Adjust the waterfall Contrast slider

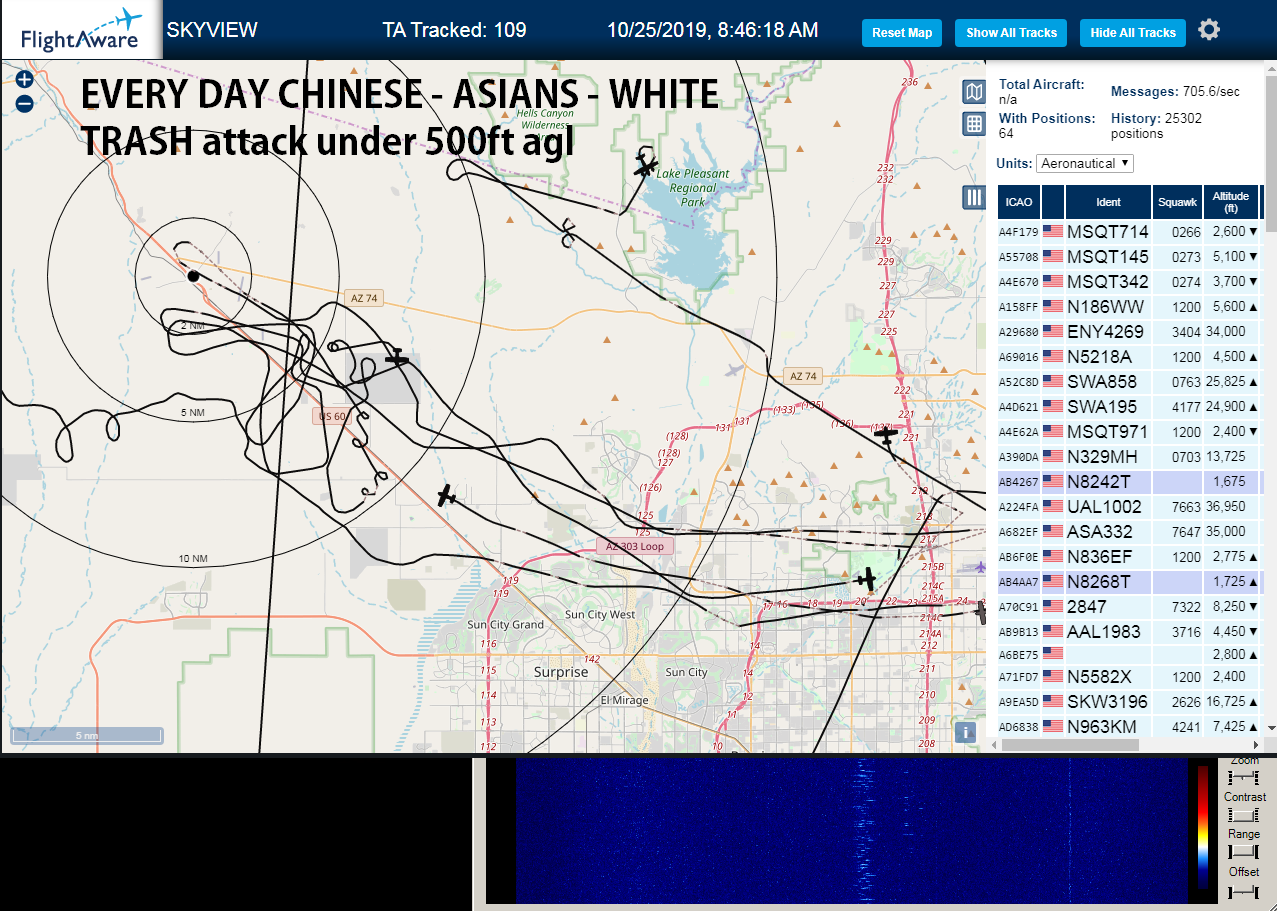1244,815
